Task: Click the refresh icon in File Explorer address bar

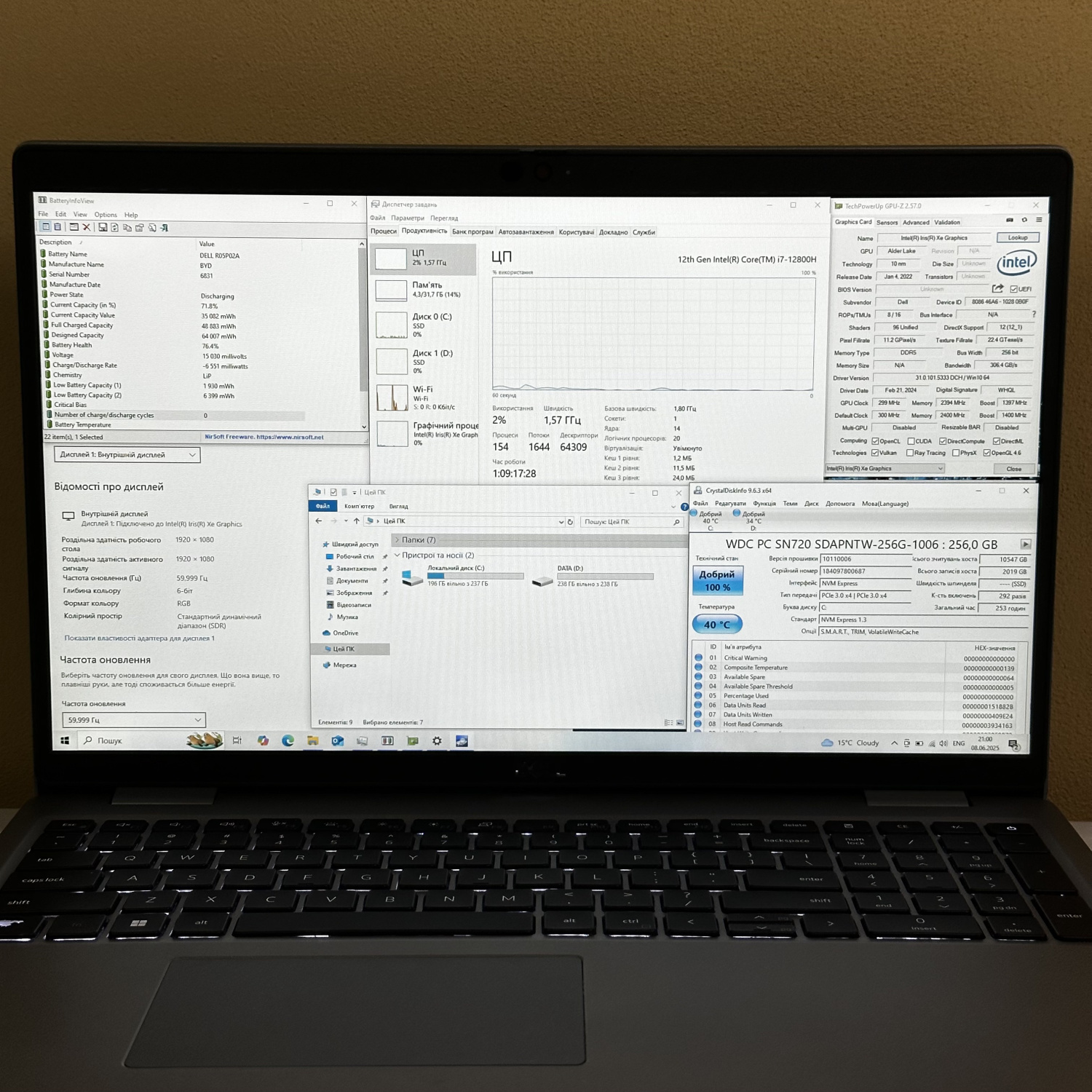Action: [570, 522]
